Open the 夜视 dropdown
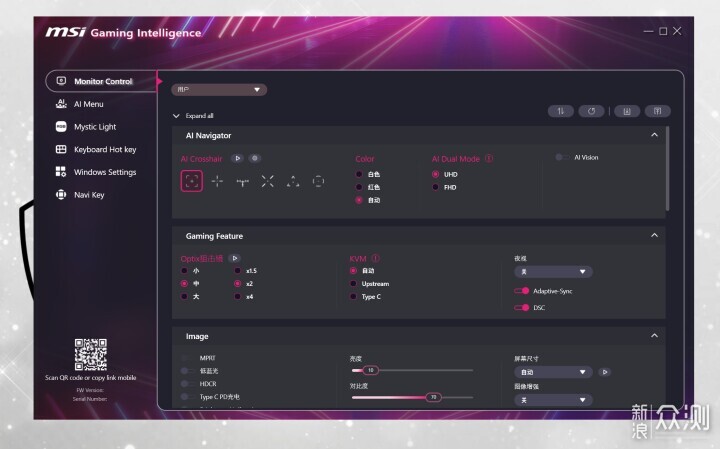Screen dimensions: 720x449 [553, 272]
